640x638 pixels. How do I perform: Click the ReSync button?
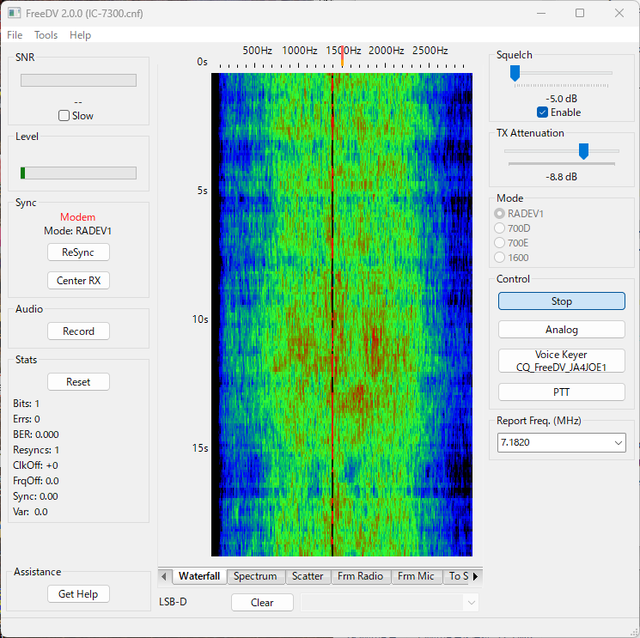78,252
